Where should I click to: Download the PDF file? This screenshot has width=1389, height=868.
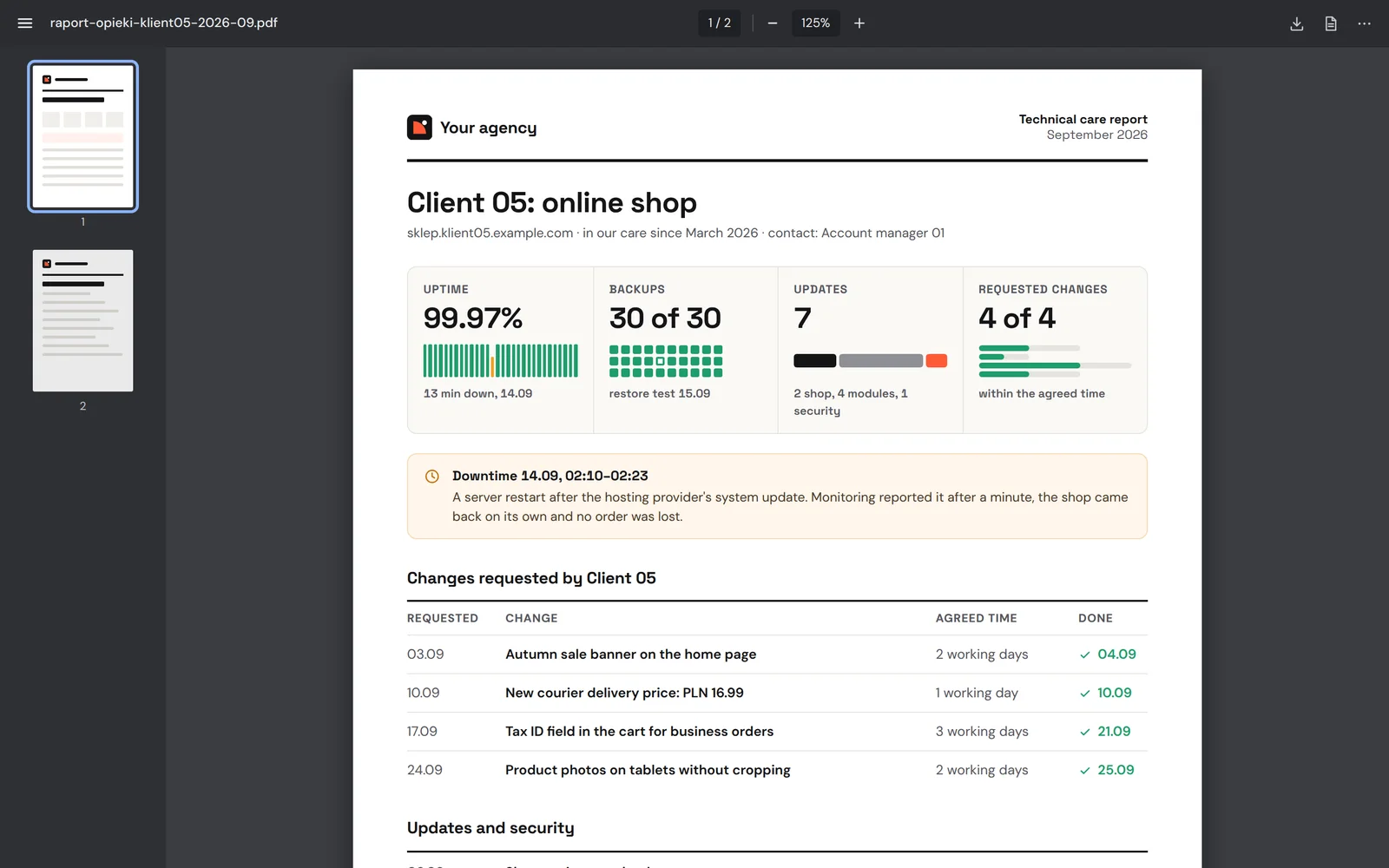coord(1297,23)
